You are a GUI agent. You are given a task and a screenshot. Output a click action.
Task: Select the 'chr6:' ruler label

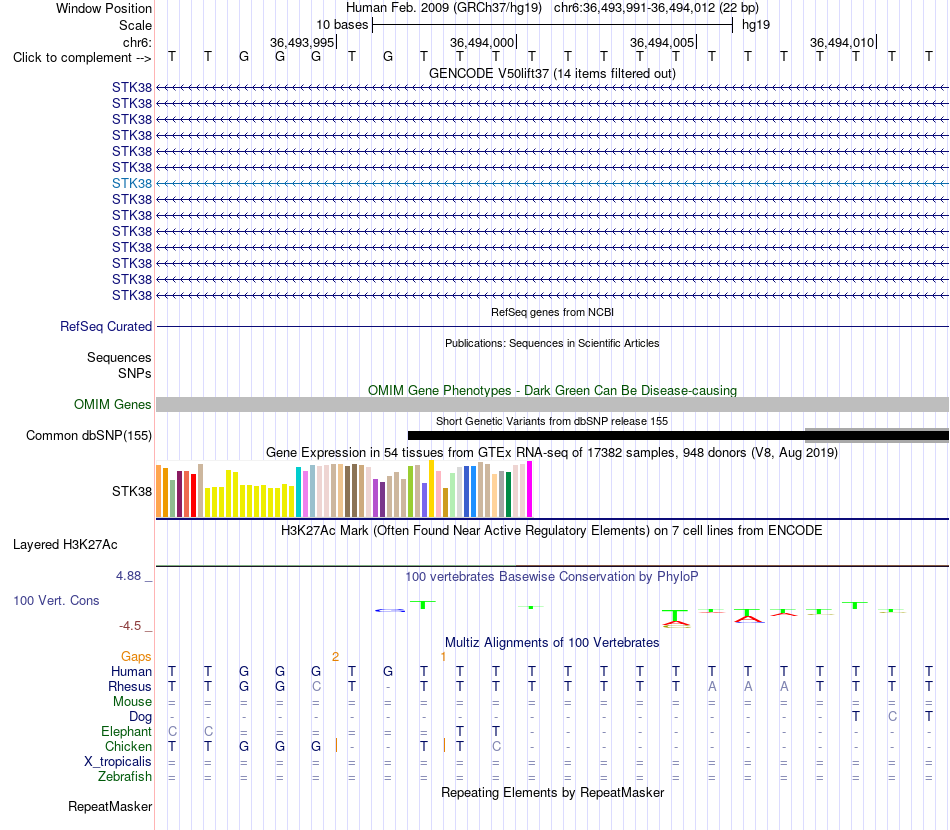(137, 42)
